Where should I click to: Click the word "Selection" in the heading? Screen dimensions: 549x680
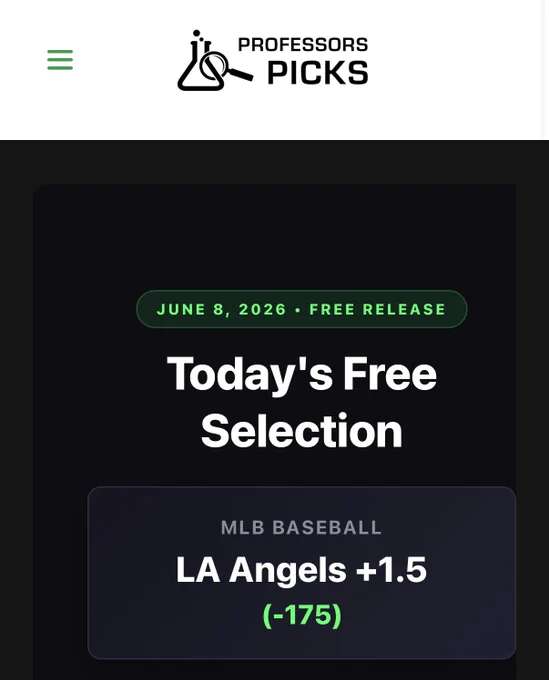pyautogui.click(x=302, y=431)
